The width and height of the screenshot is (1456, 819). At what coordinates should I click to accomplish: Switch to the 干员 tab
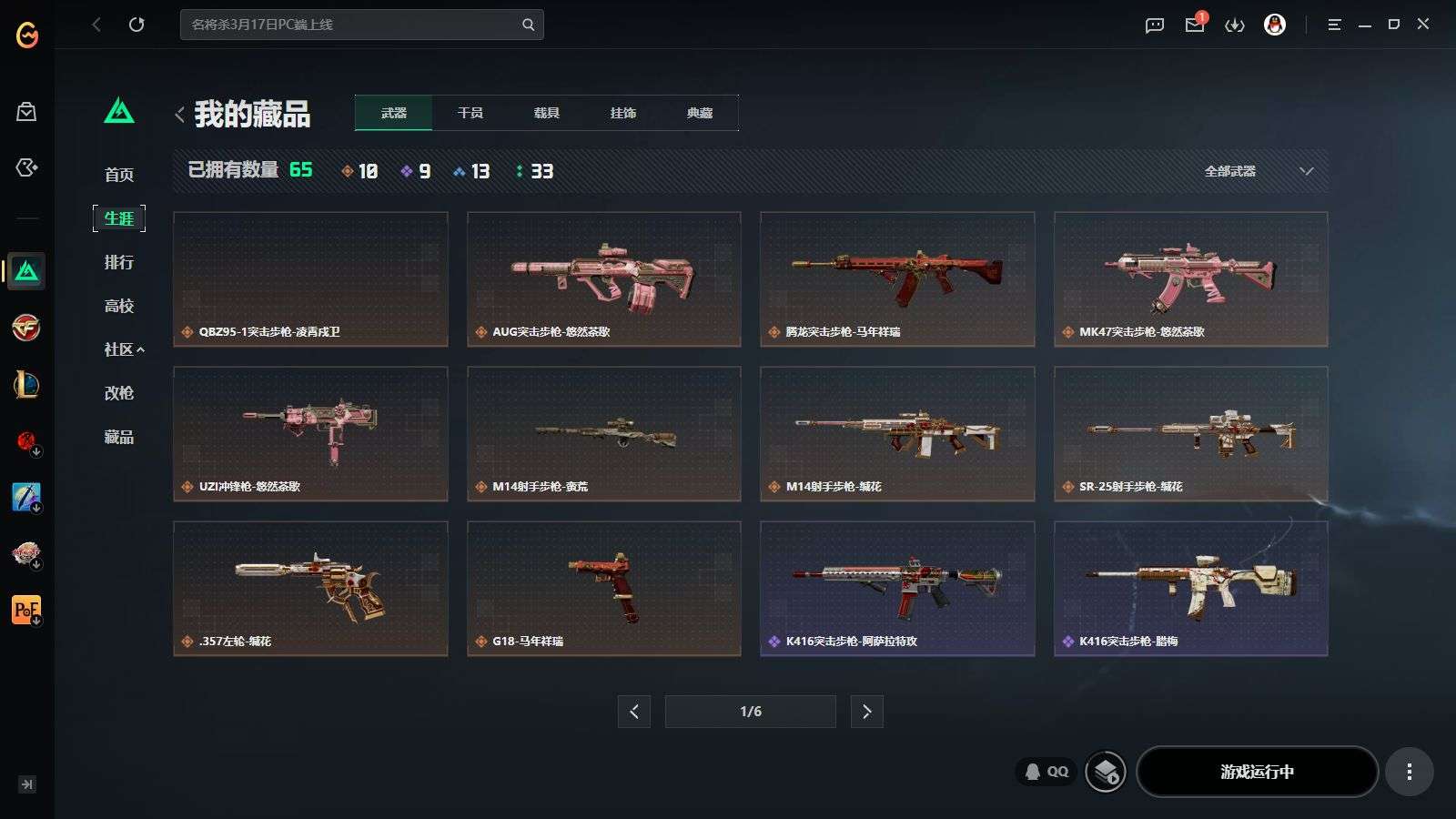click(x=470, y=113)
